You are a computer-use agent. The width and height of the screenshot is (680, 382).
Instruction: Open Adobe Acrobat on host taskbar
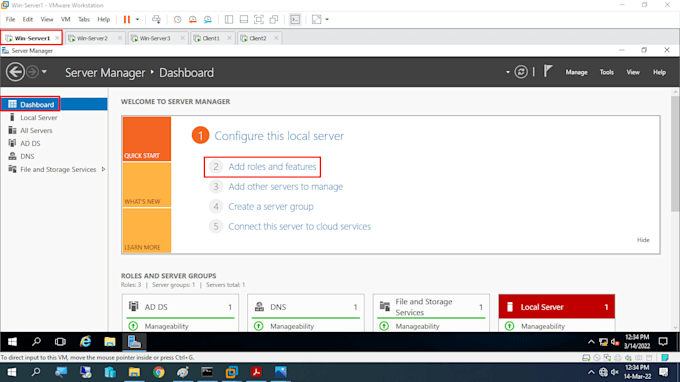(x=256, y=372)
